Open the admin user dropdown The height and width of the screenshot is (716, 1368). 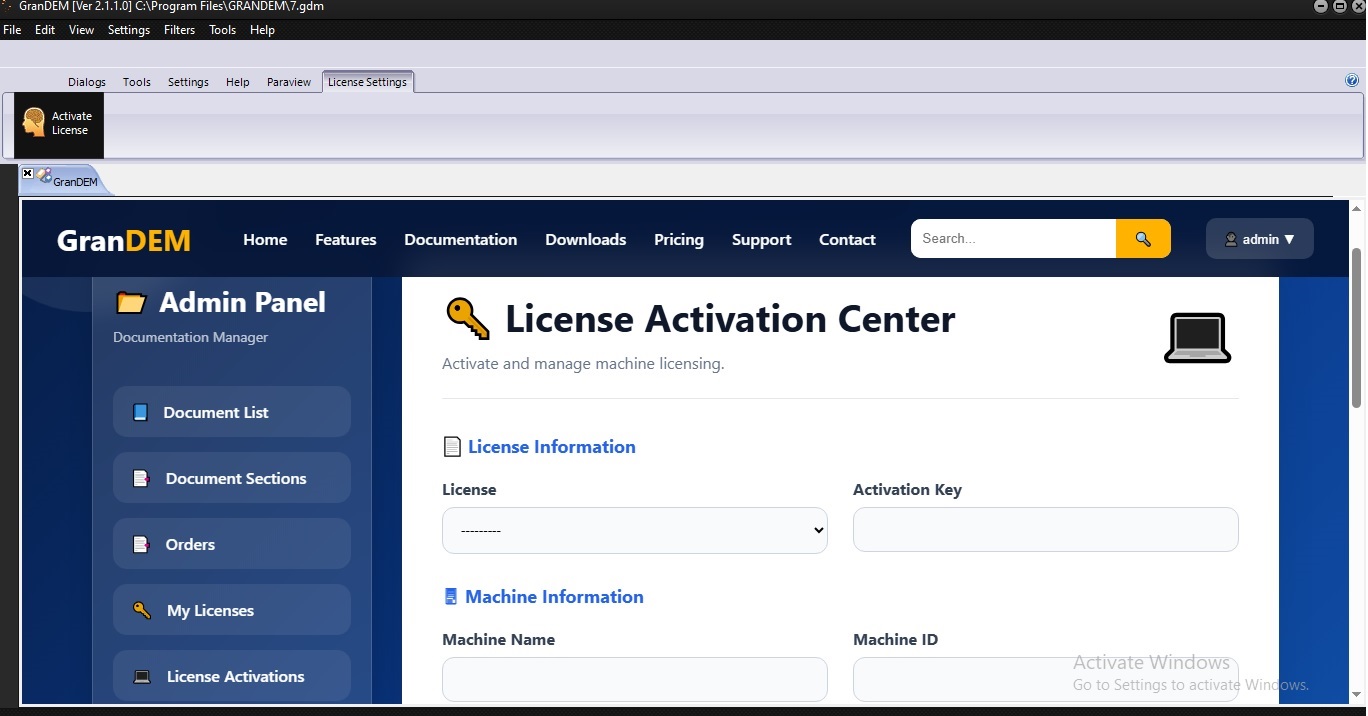click(x=1260, y=239)
